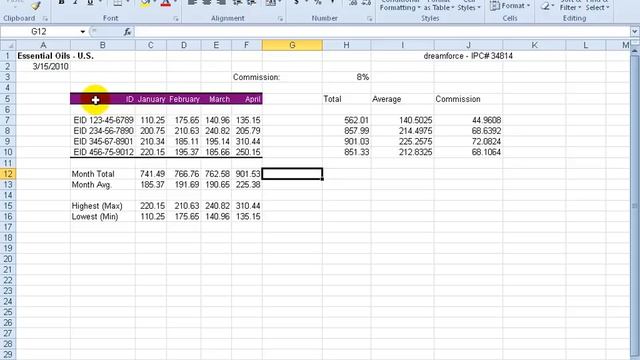This screenshot has width=640, height=360.
Task: Open Number format dialog launcher
Action: (x=369, y=19)
